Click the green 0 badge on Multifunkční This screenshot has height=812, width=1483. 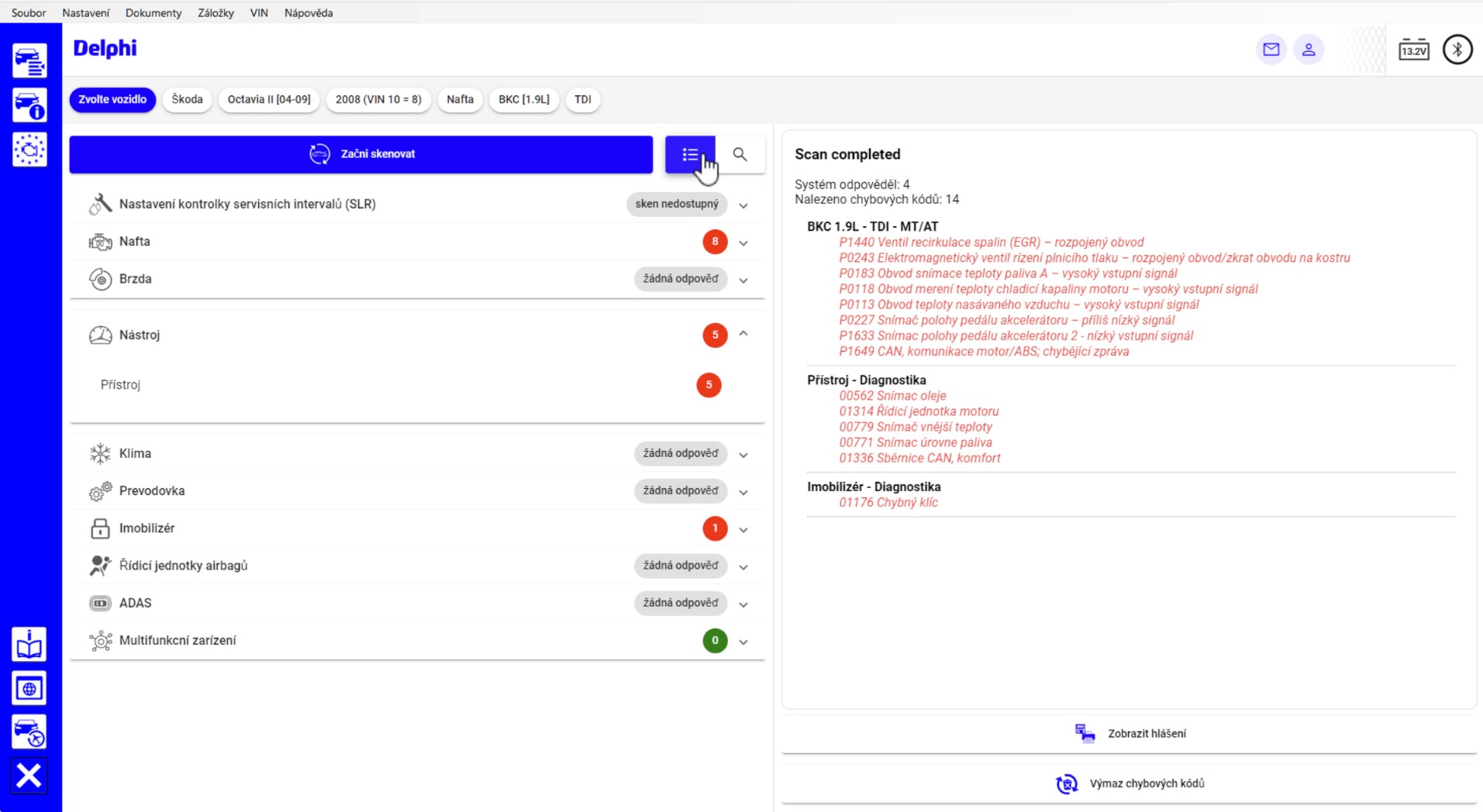[x=715, y=641]
